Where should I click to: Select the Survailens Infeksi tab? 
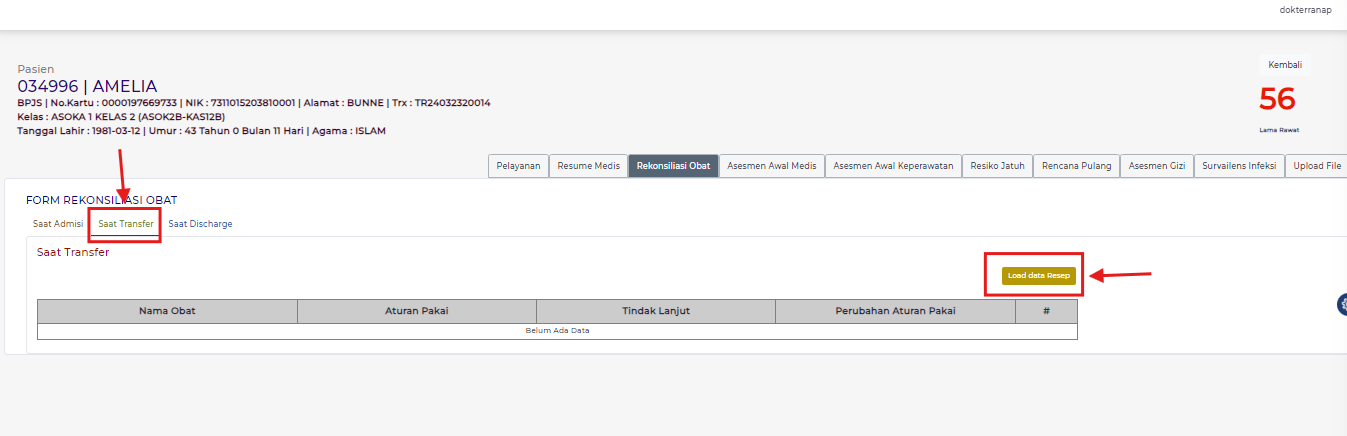point(1238,166)
